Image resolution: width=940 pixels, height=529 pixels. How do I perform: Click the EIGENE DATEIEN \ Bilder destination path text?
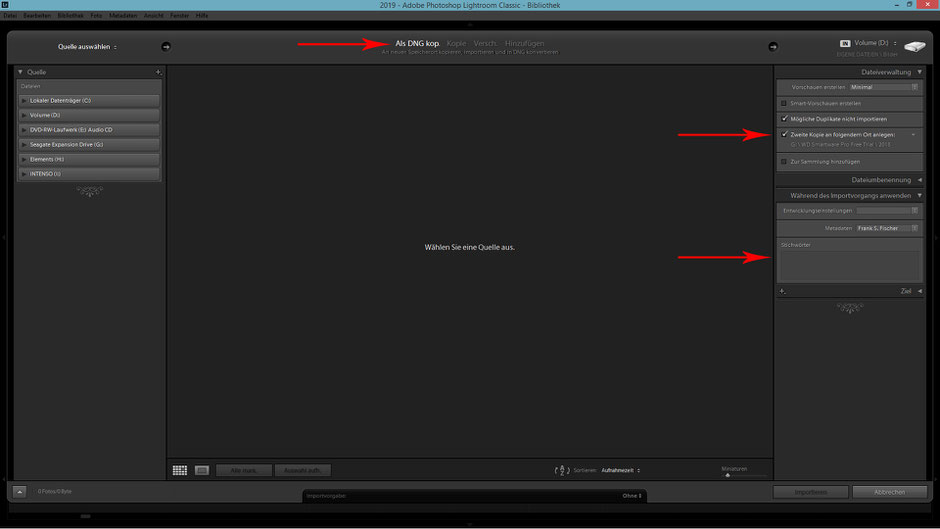[867, 55]
